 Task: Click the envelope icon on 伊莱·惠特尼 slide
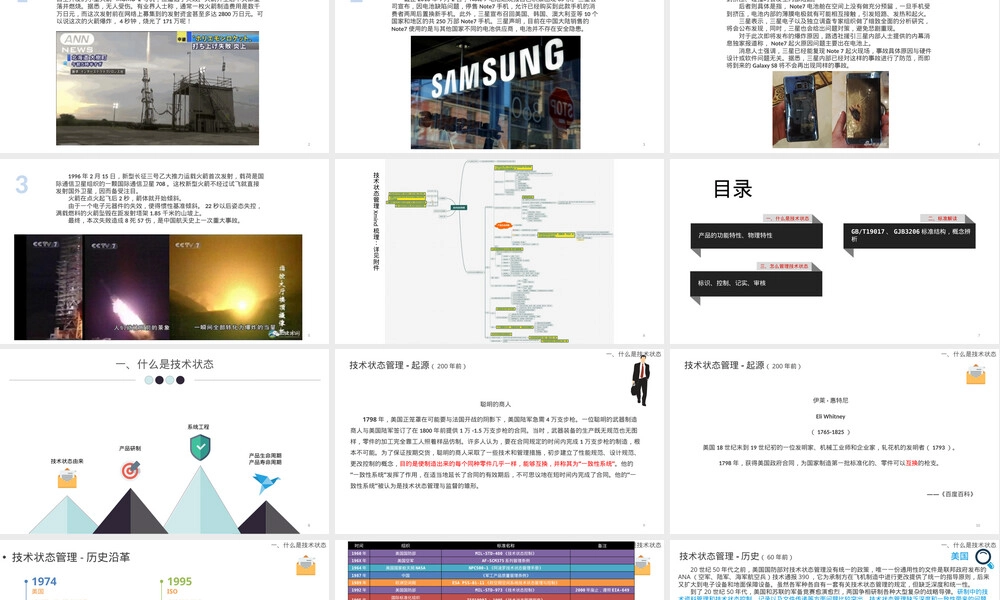[x=976, y=374]
